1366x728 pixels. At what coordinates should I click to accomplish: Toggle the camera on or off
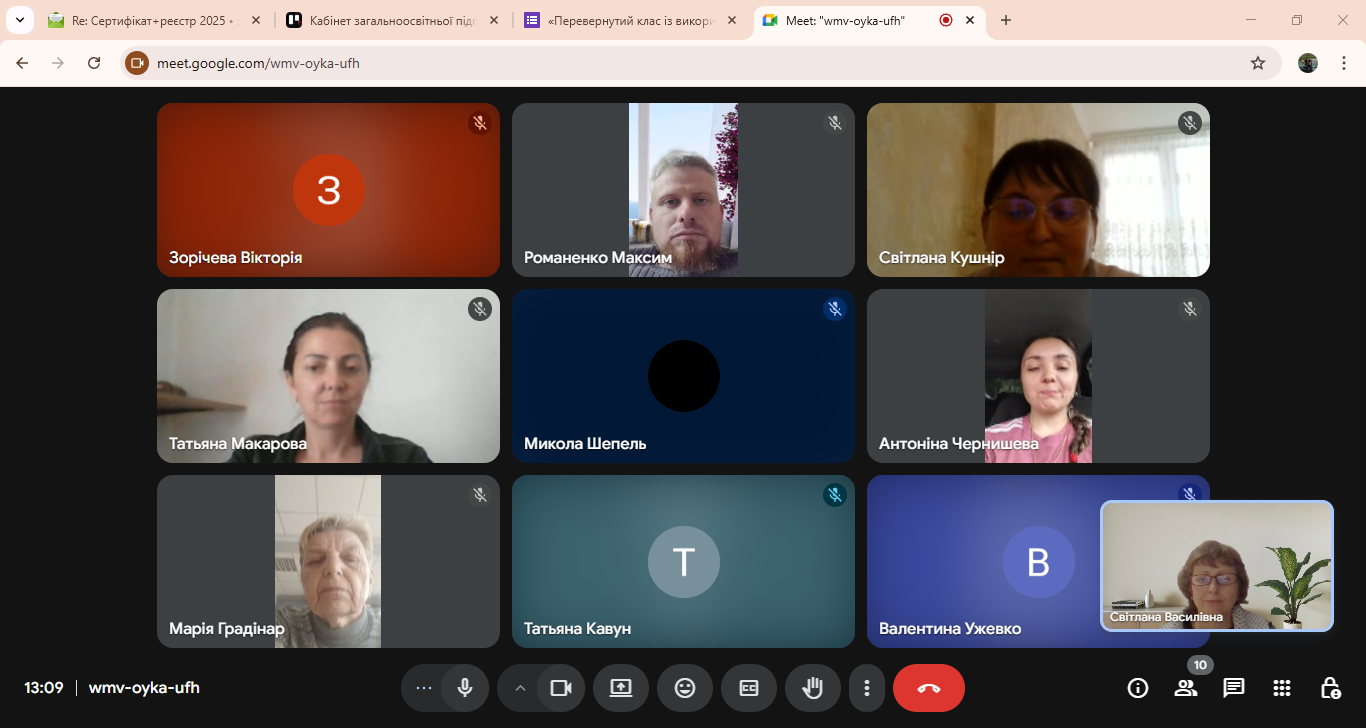click(561, 688)
